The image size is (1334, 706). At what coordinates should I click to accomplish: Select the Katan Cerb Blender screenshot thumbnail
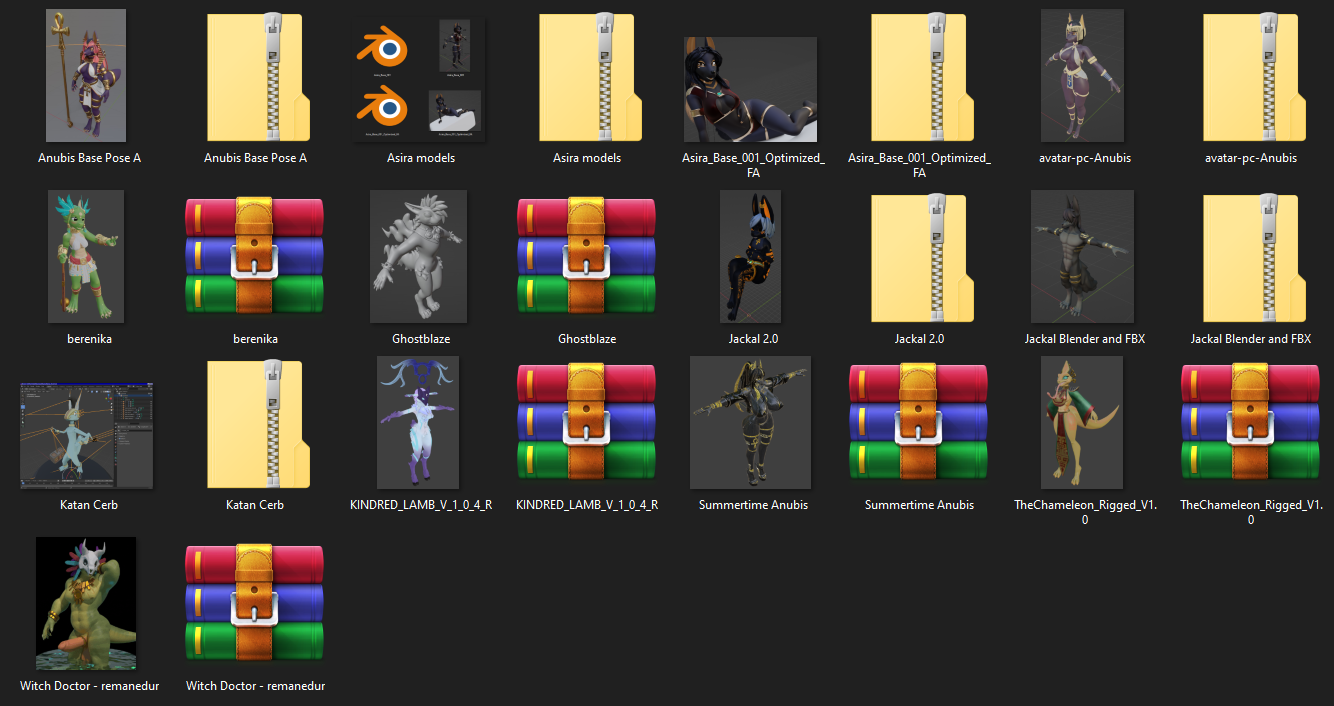click(87, 435)
